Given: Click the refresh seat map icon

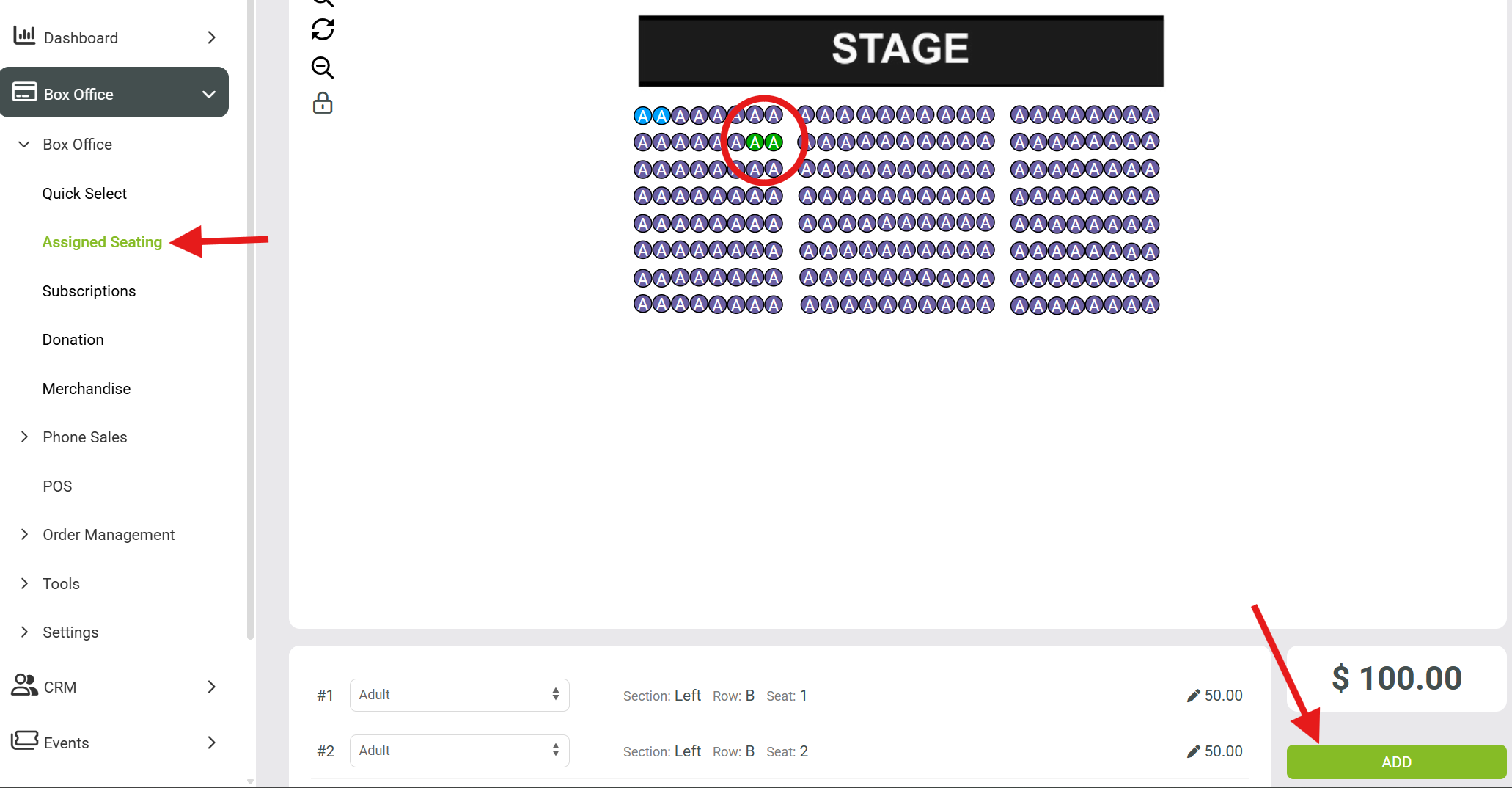Looking at the screenshot, I should (323, 29).
